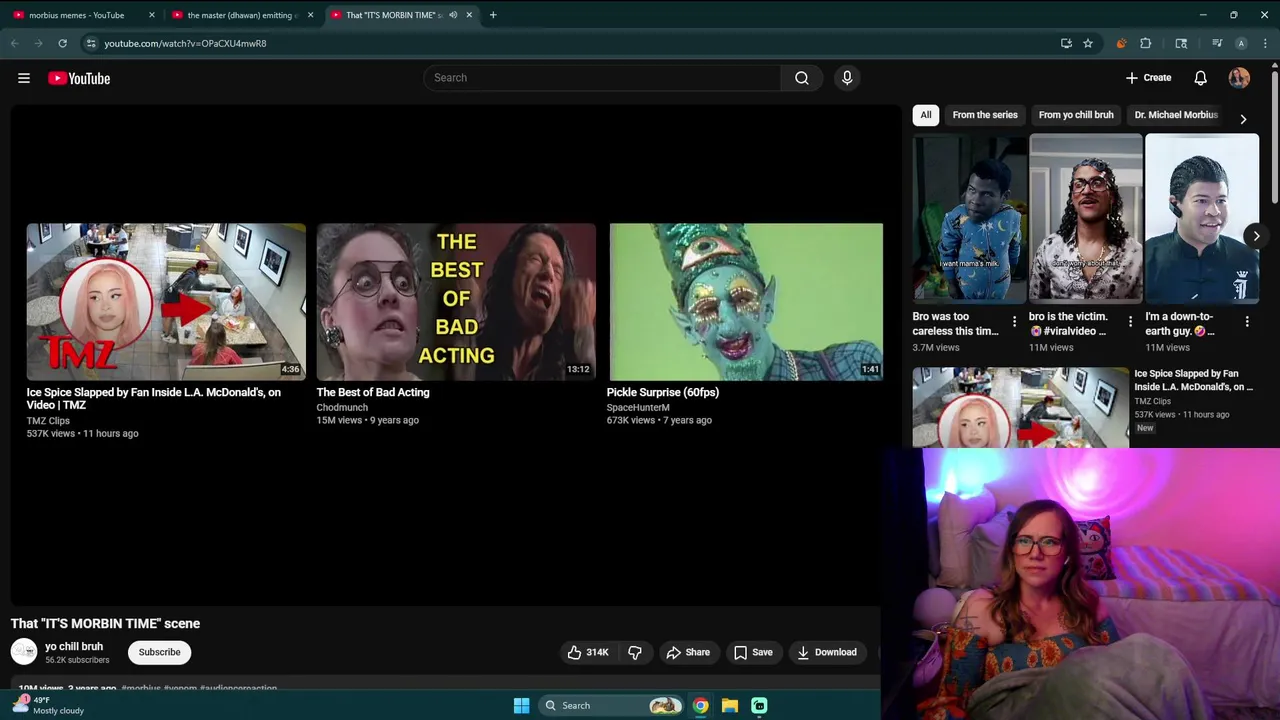The width and height of the screenshot is (1280, 720).
Task: Open the account avatar menu
Action: 1239,78
